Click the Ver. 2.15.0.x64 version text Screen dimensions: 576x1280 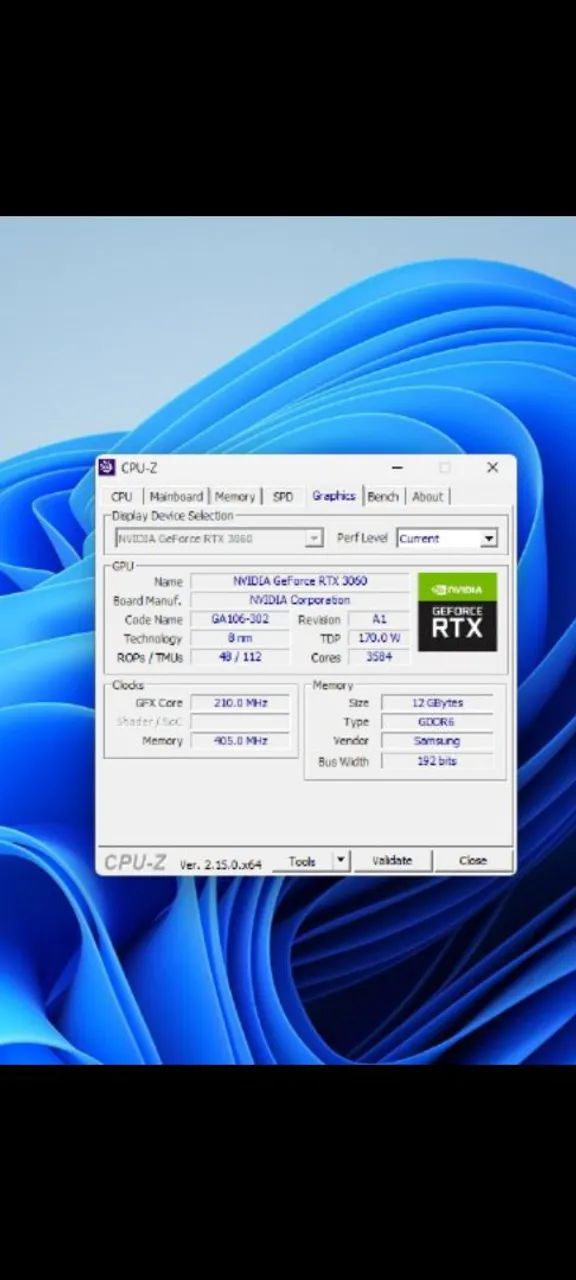pos(220,864)
